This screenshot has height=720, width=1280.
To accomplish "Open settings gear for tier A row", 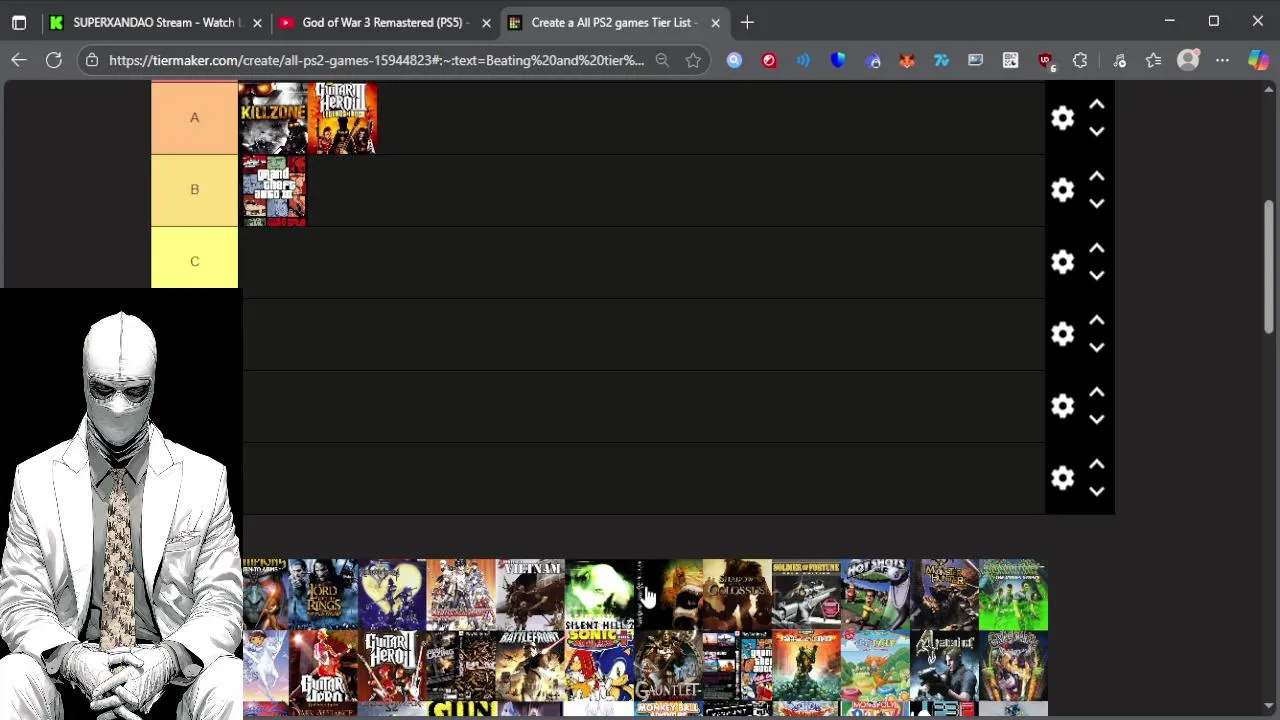I will point(1062,118).
